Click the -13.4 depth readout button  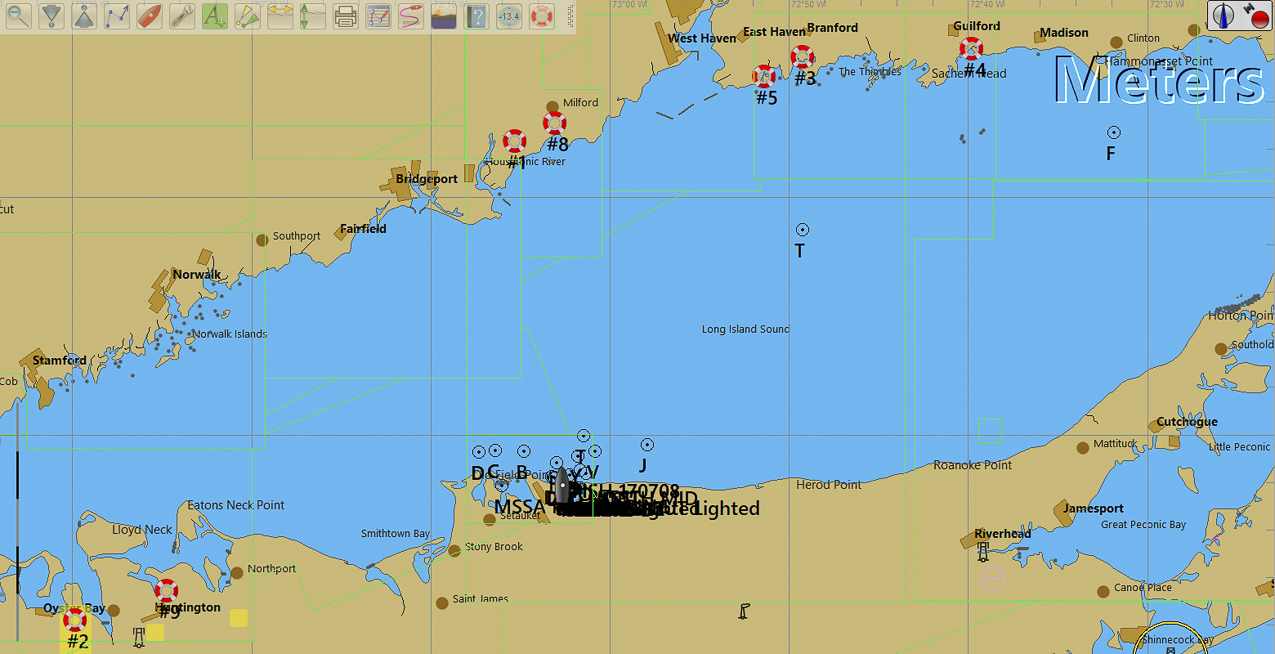pos(509,16)
